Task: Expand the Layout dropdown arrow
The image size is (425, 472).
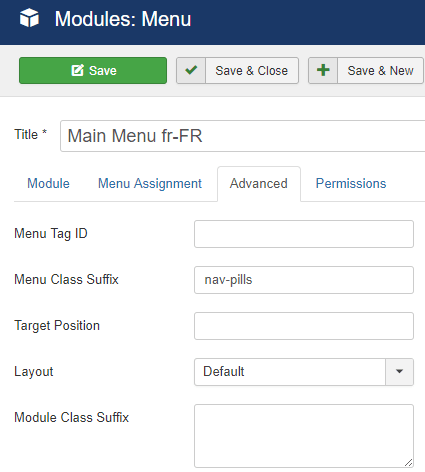Action: 399,372
